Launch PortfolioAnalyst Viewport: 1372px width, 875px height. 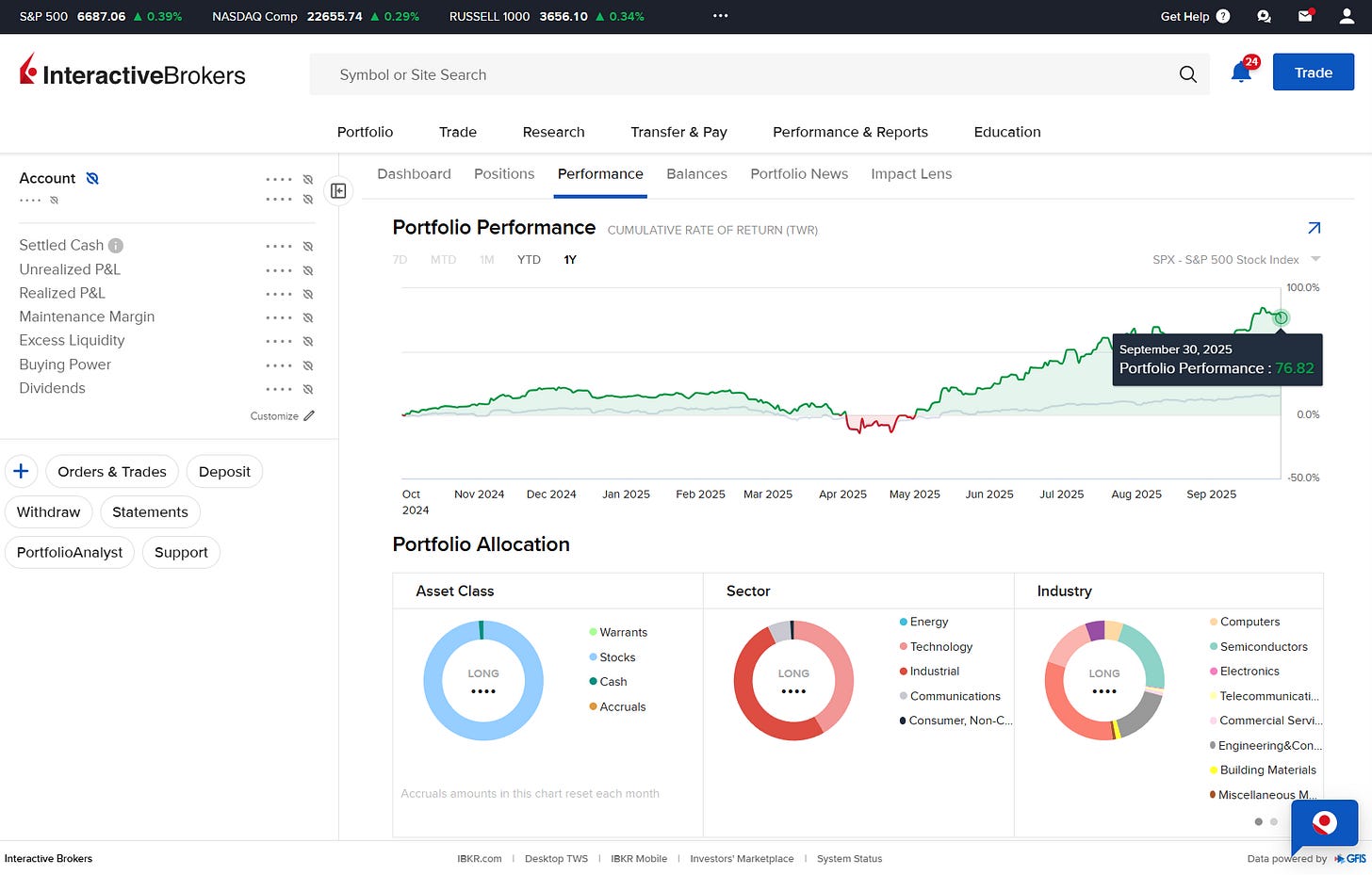(70, 553)
